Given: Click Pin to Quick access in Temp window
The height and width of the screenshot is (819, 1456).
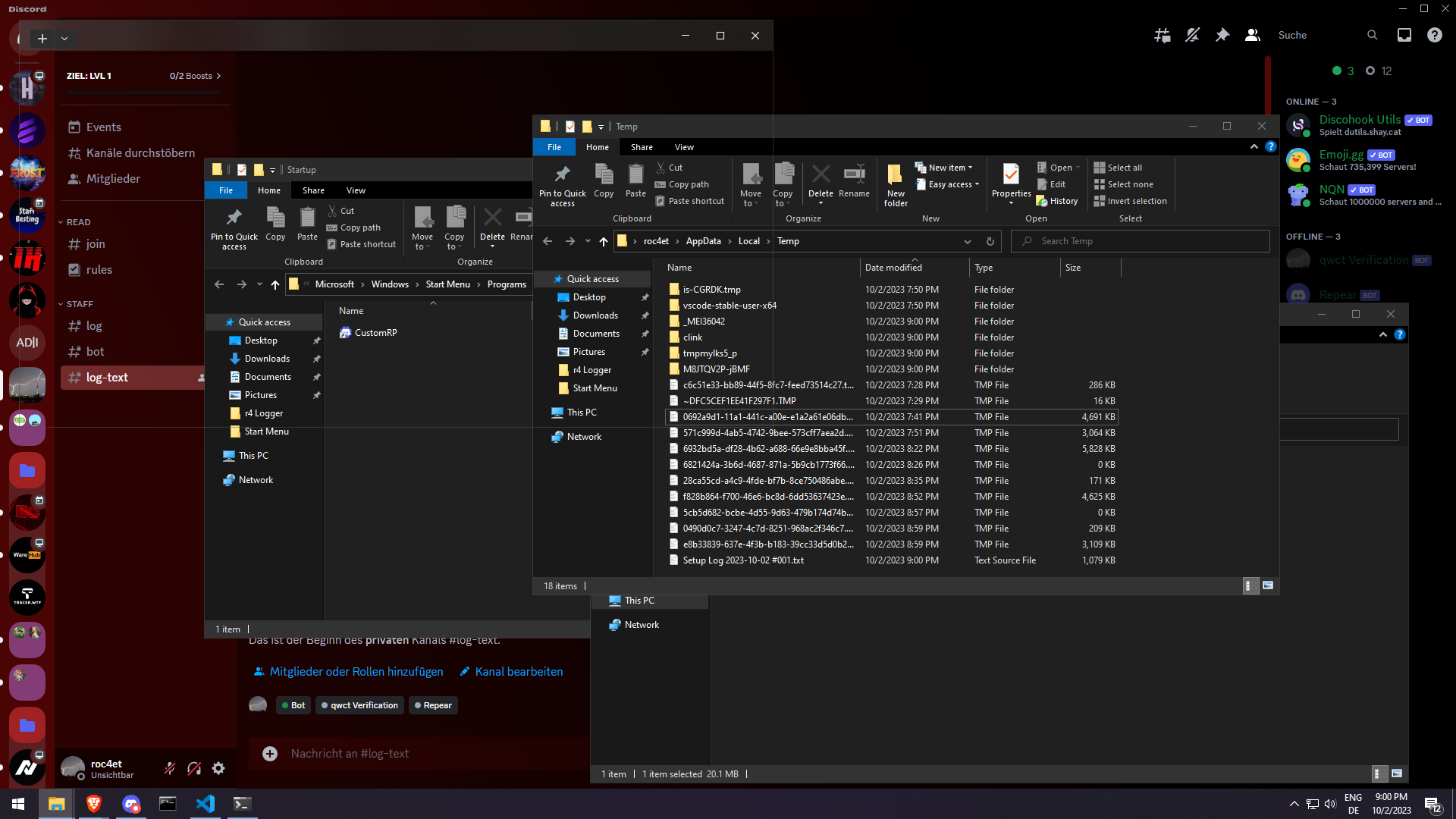Looking at the screenshot, I should pyautogui.click(x=563, y=185).
